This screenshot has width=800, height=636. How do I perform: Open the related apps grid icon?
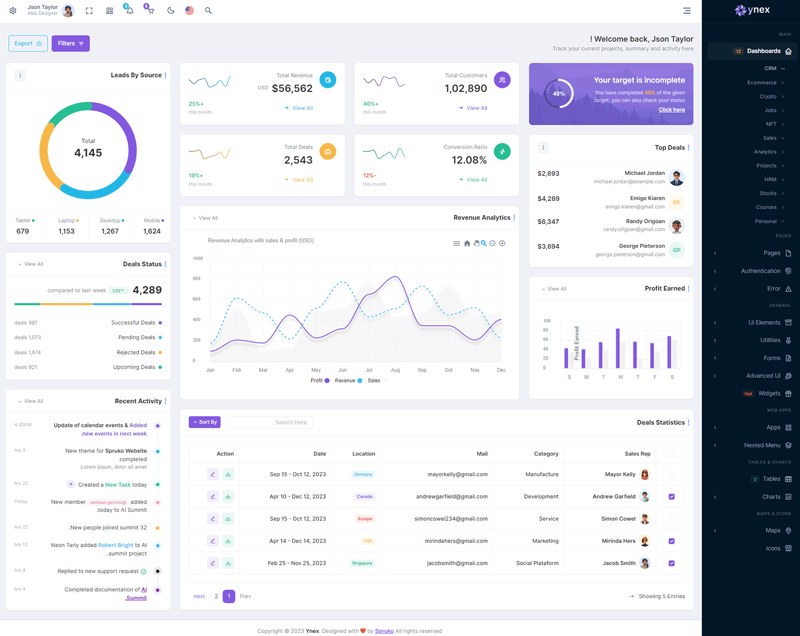point(109,11)
